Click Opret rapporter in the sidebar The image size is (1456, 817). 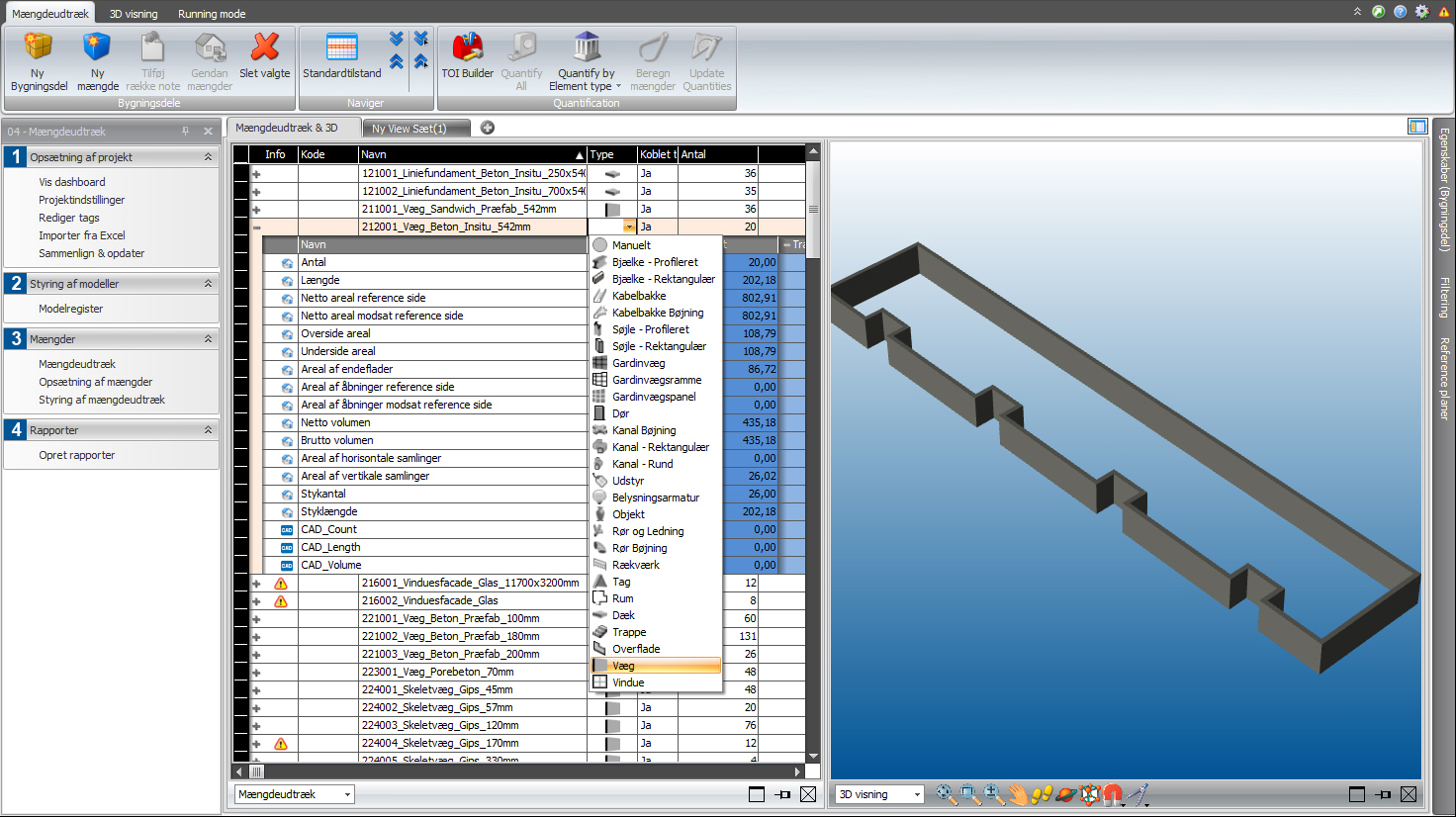(x=76, y=455)
